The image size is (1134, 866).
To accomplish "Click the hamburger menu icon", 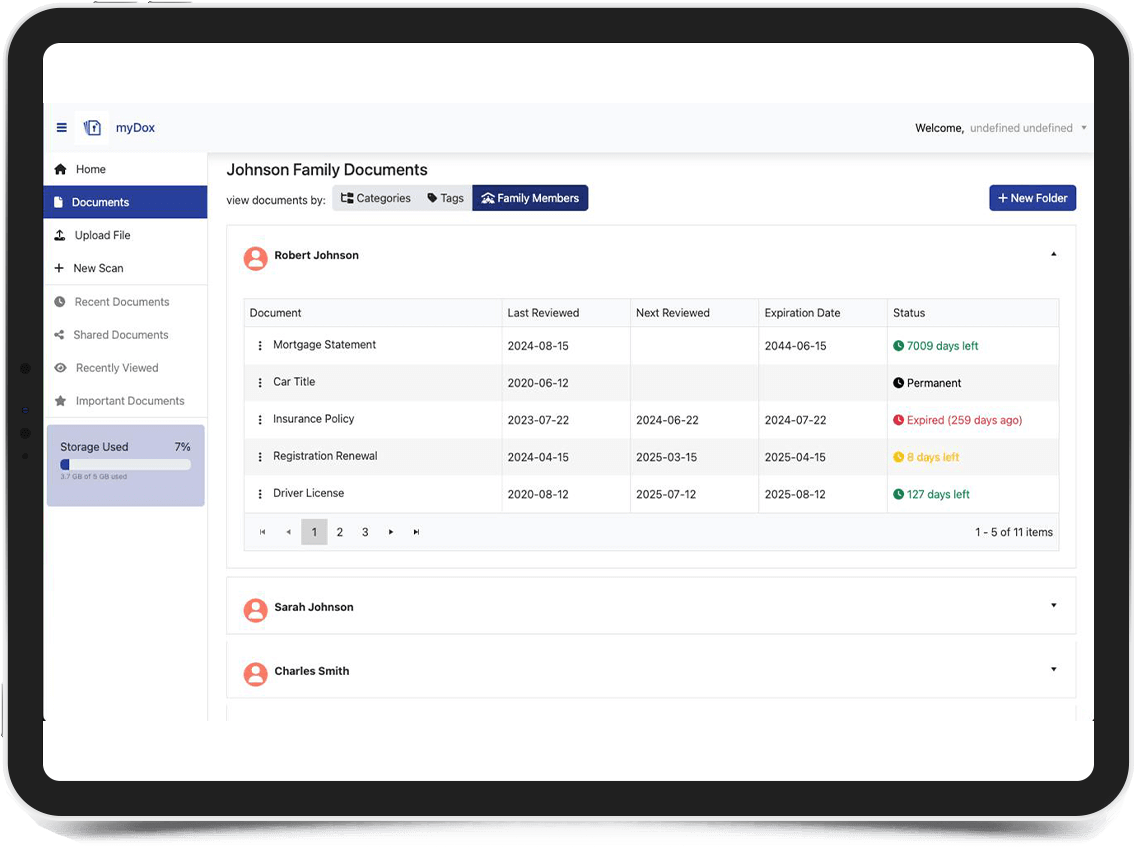I will point(61,128).
